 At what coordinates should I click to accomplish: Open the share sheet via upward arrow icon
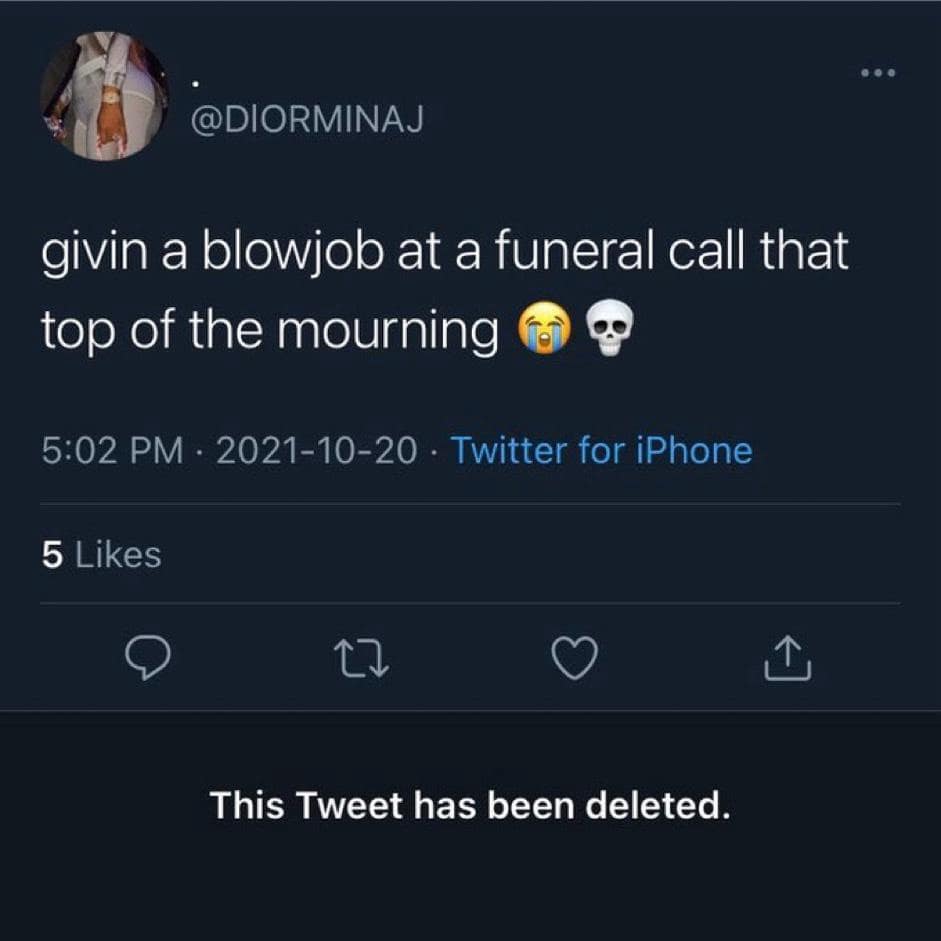coord(787,658)
